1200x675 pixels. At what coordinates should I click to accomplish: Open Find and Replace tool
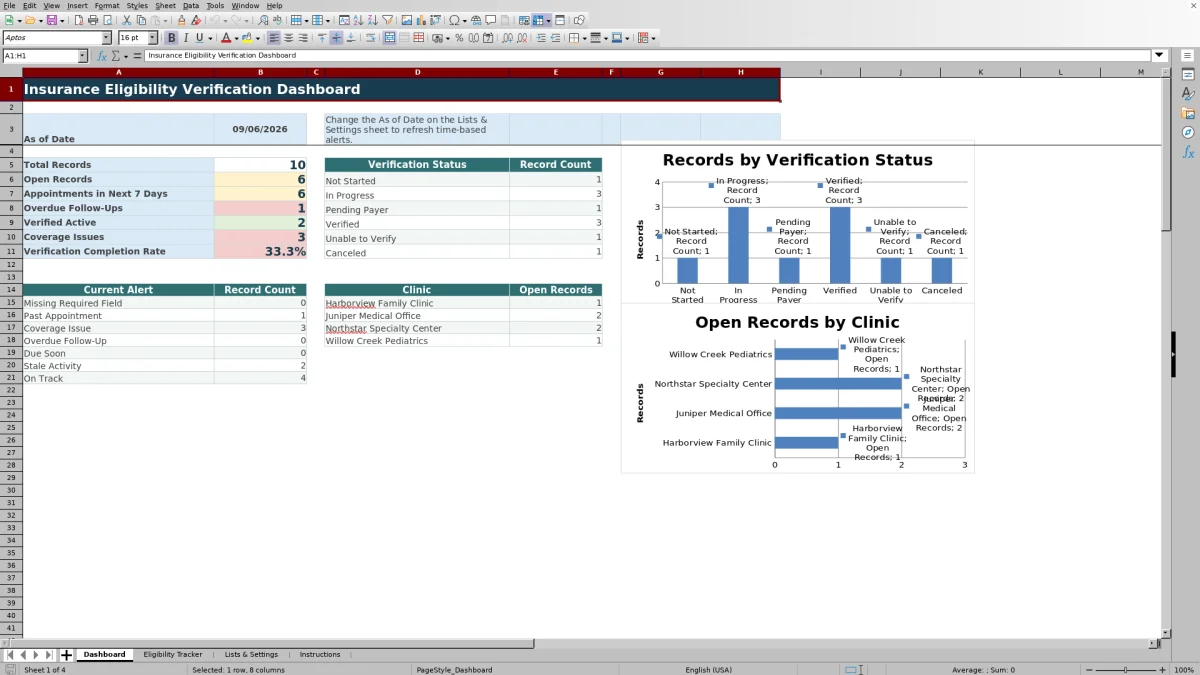click(x=263, y=20)
